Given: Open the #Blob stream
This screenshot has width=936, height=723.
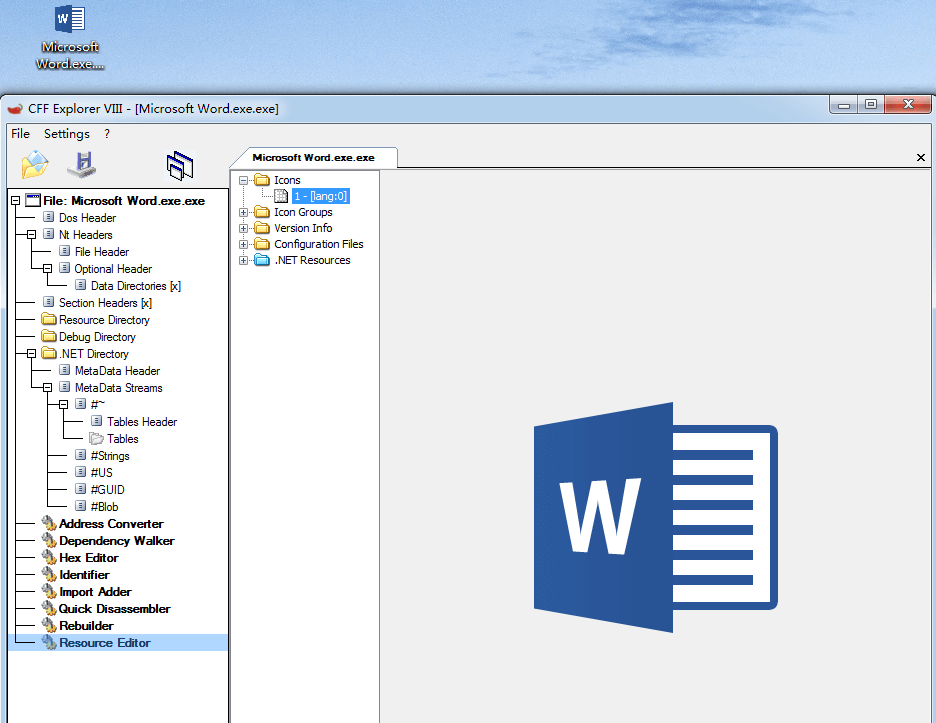Looking at the screenshot, I should click(x=104, y=507).
